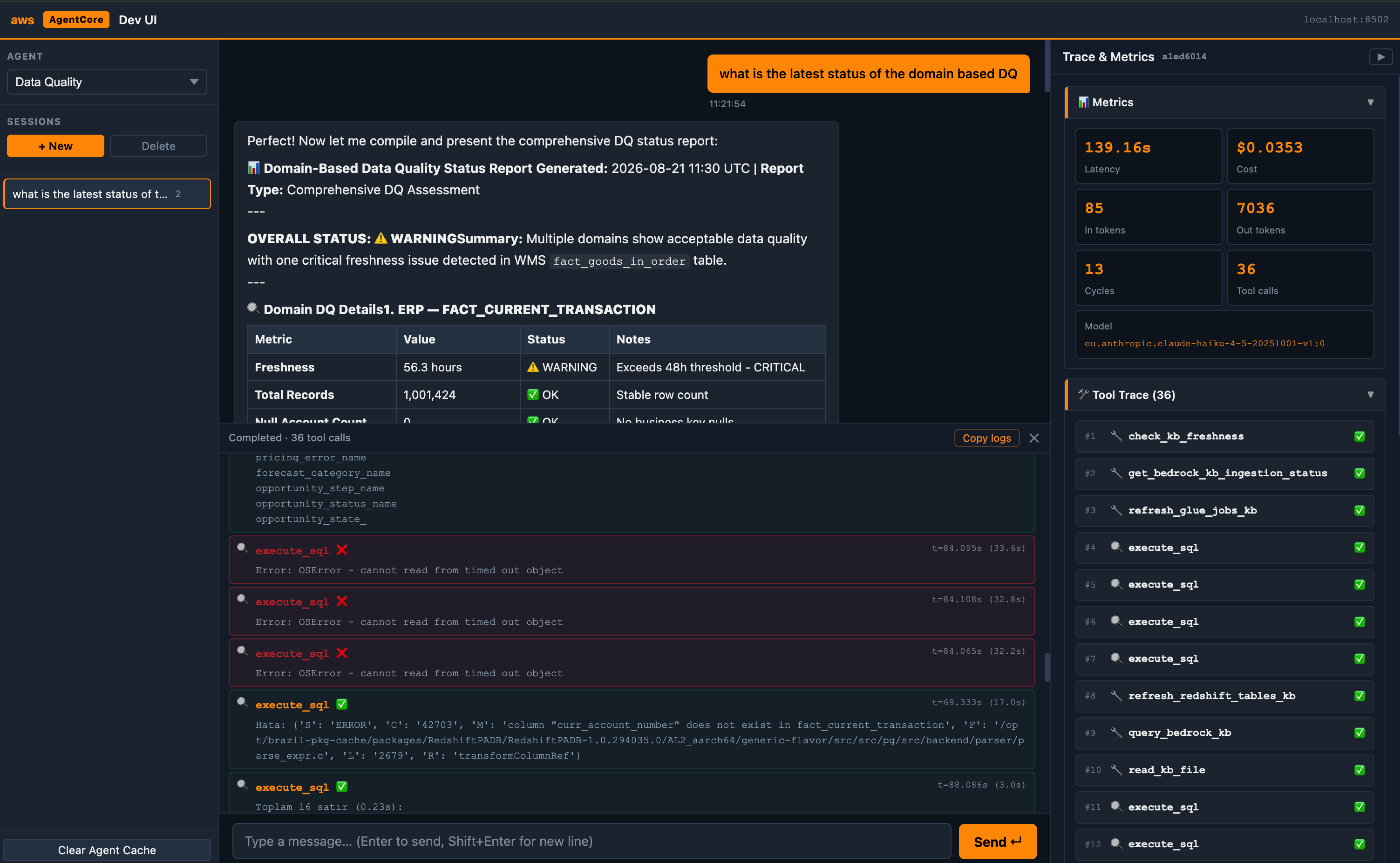Viewport: 1400px width, 863px height.
Task: Click the red X on execute_sql at t=84.108s
Action: point(342,601)
